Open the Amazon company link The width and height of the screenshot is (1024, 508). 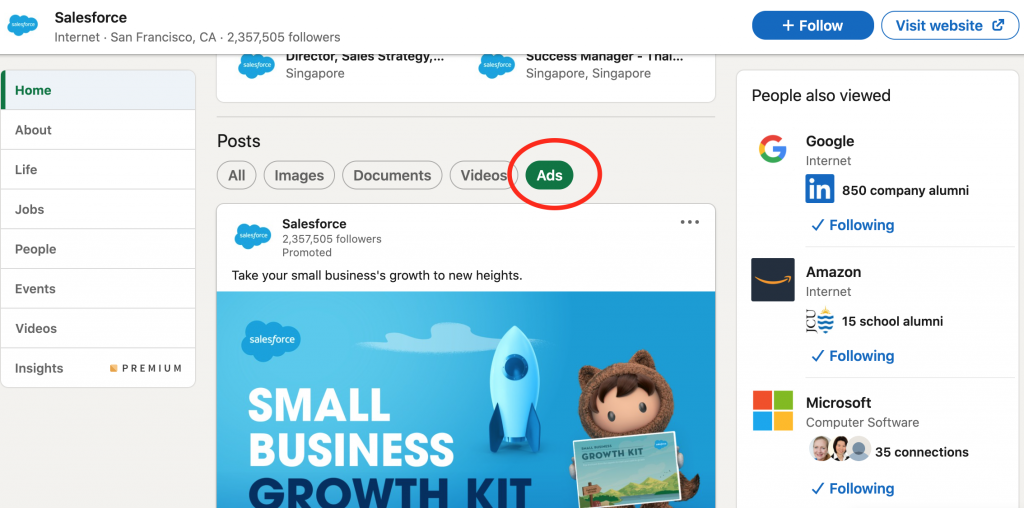[x=833, y=272]
